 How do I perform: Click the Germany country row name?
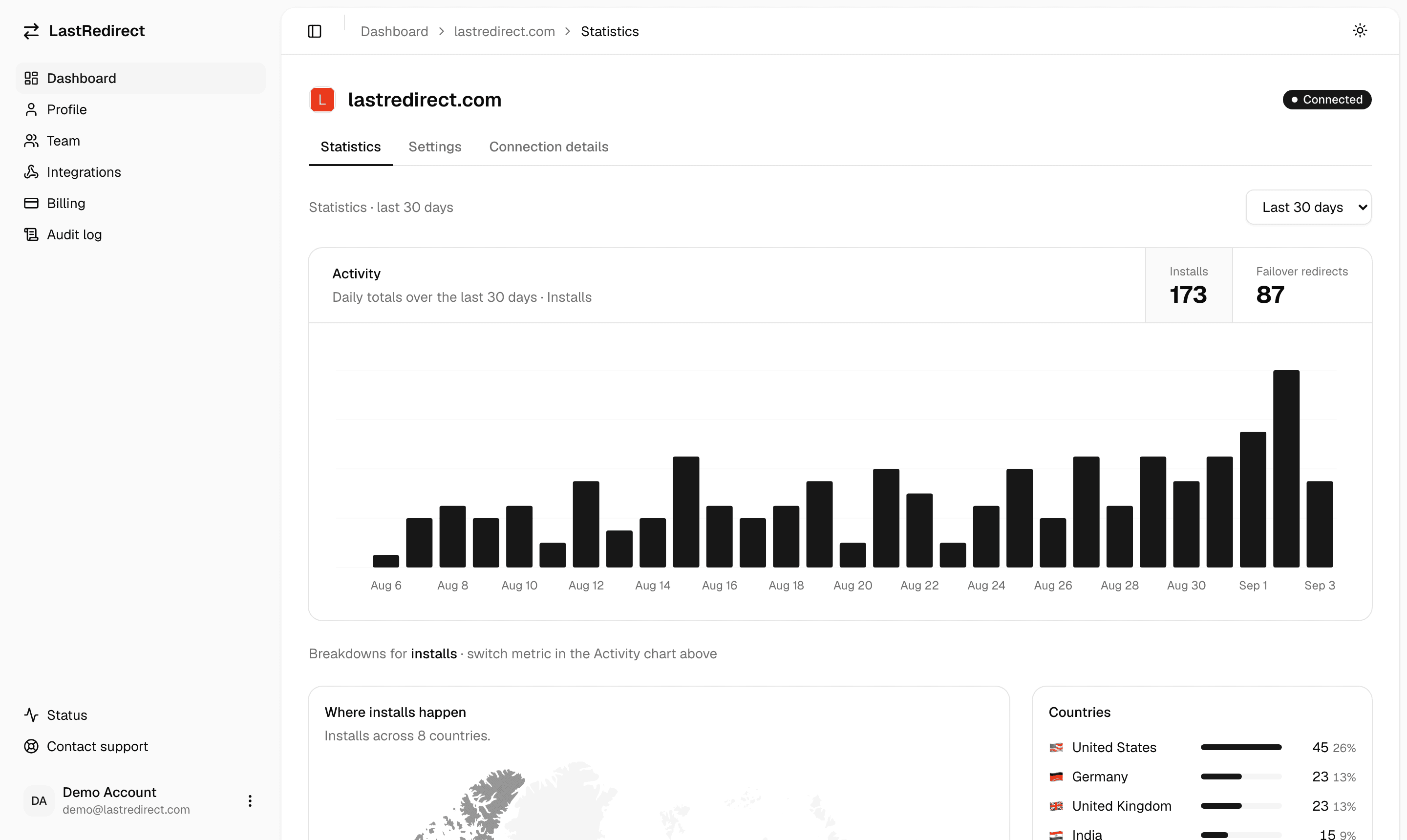point(1100,777)
